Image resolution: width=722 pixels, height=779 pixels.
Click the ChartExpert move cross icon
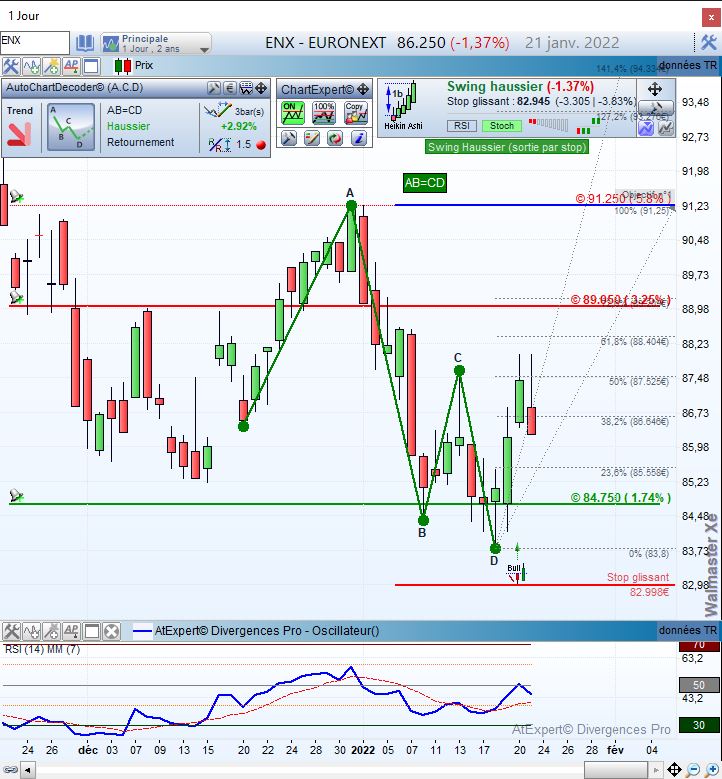pos(363,89)
